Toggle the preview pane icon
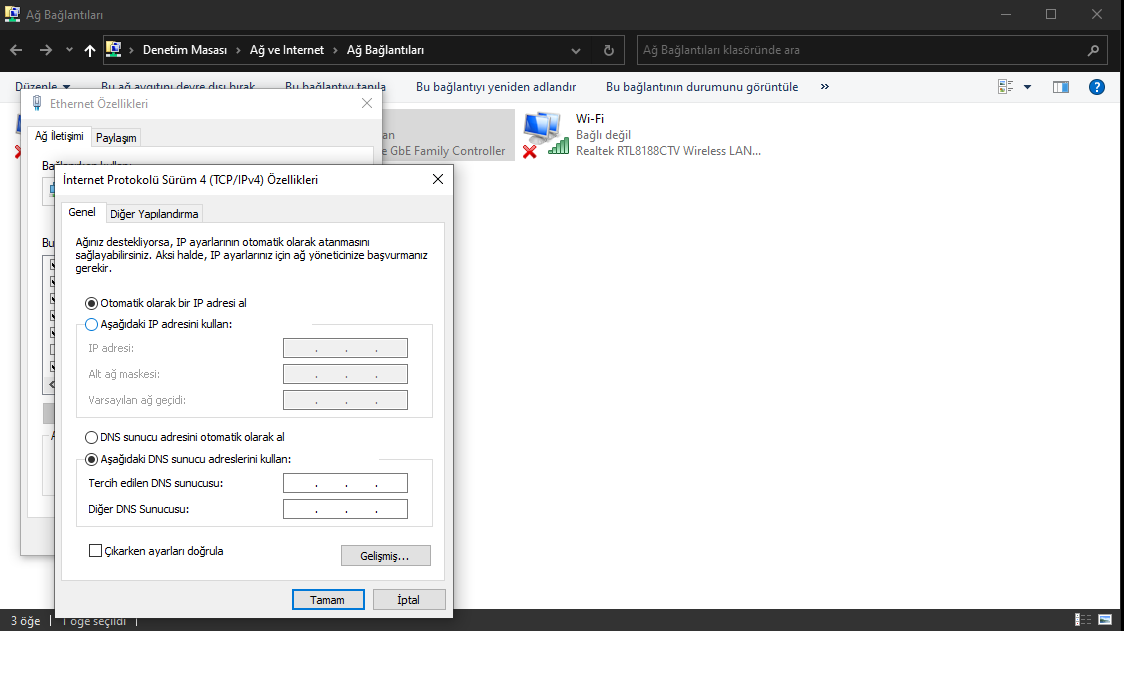The height and width of the screenshot is (687, 1124). 1061,87
